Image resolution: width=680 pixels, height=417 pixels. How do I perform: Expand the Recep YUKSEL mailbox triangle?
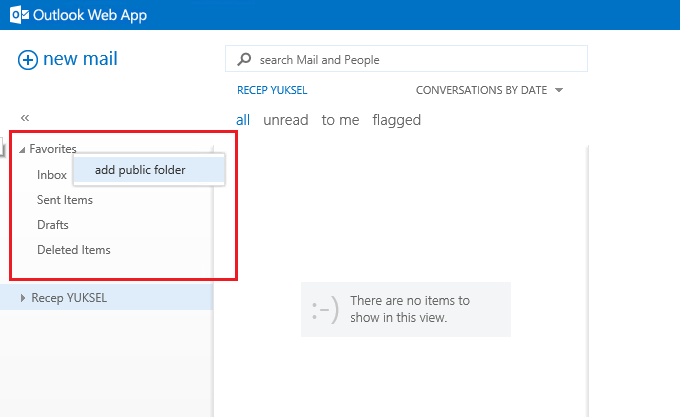click(23, 298)
